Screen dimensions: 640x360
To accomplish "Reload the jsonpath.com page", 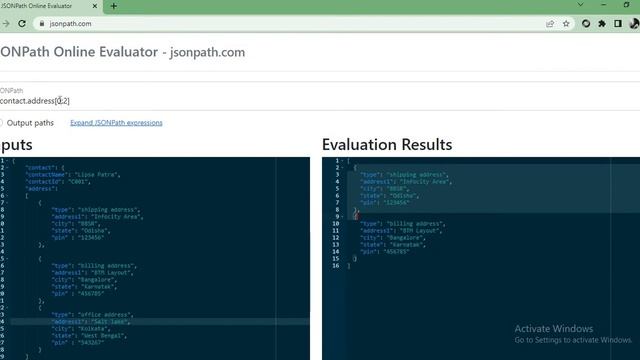I will (22, 24).
